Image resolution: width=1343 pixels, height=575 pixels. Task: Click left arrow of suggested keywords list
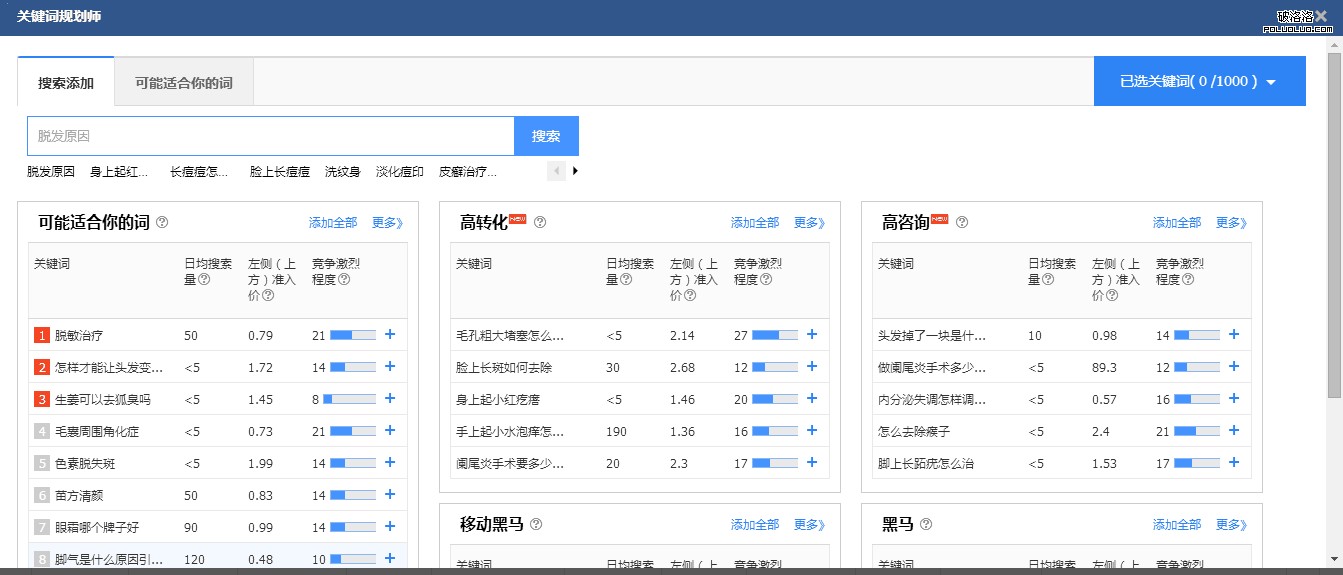(x=557, y=171)
